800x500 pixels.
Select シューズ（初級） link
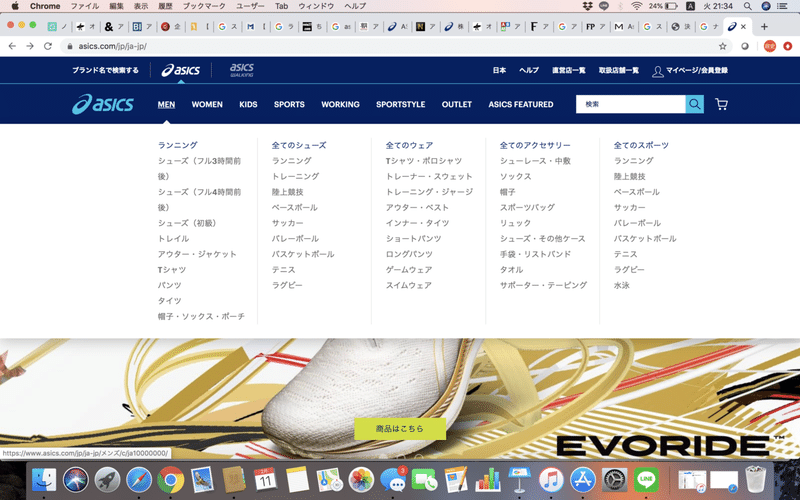[188, 223]
